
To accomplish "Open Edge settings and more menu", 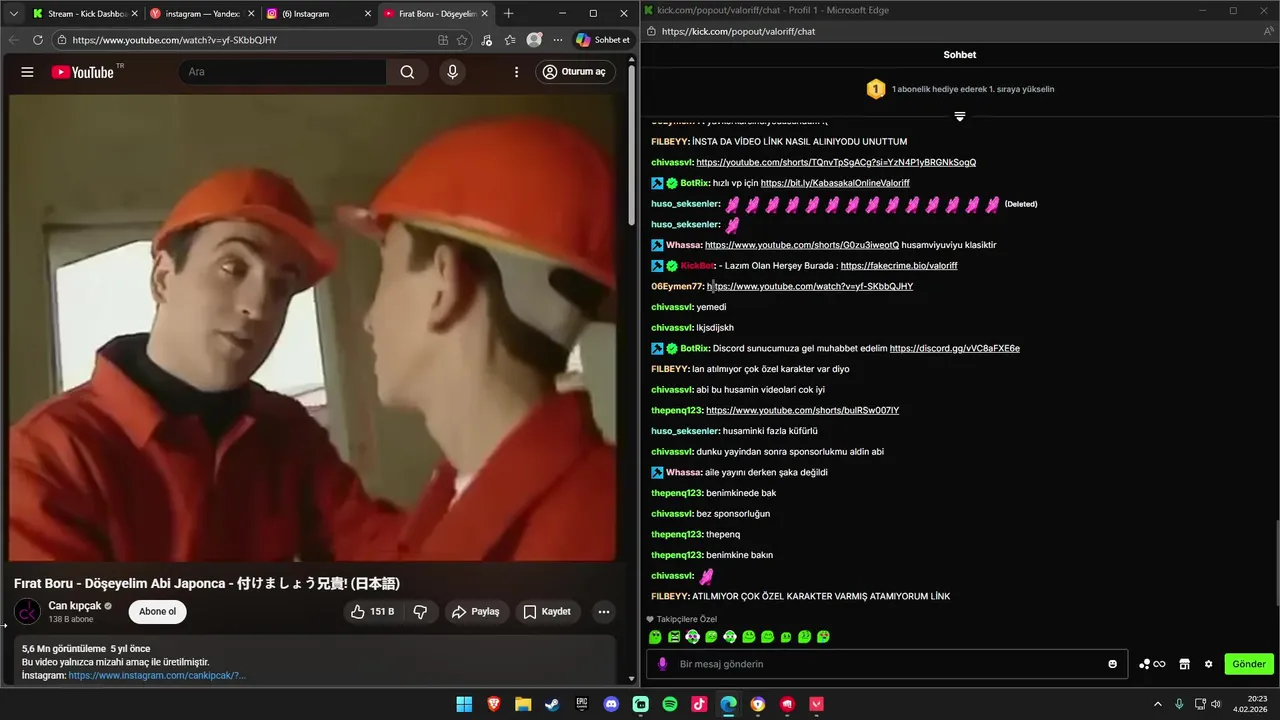I will [558, 40].
